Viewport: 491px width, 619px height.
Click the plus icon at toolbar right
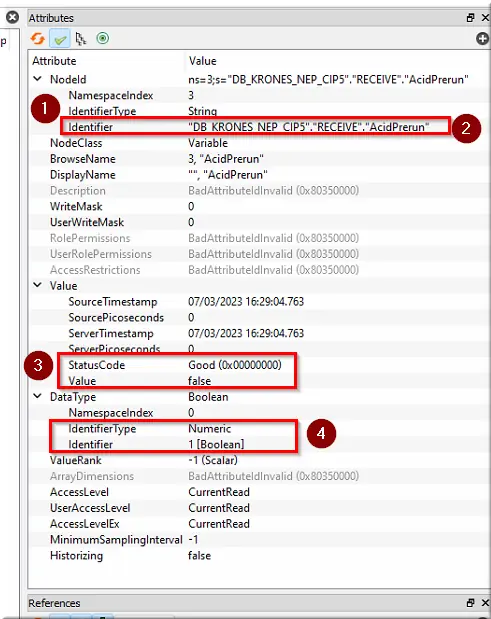pos(482,38)
